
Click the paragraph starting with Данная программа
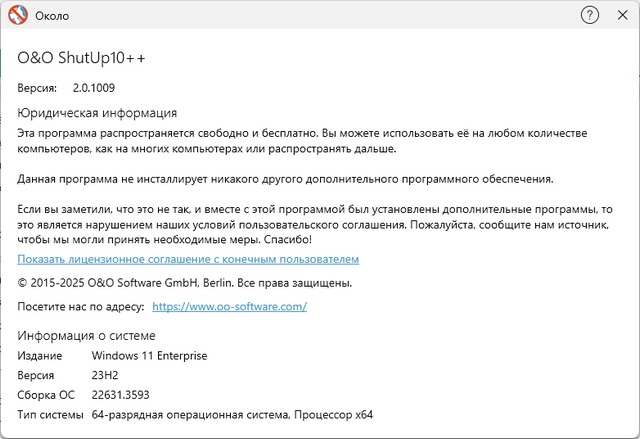[x=285, y=179]
